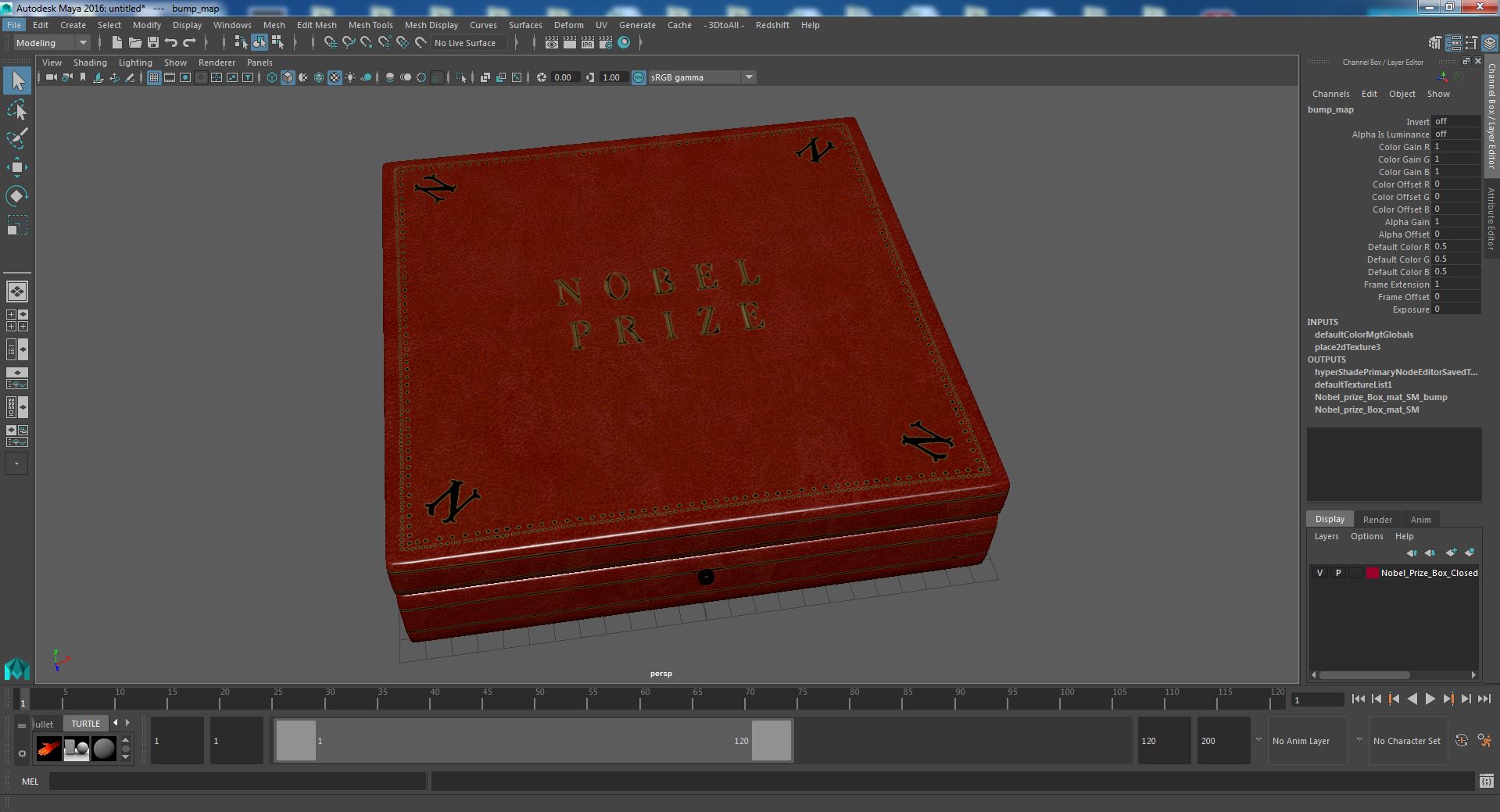This screenshot has width=1500, height=812.
Task: Open the Render View window
Action: (x=551, y=43)
